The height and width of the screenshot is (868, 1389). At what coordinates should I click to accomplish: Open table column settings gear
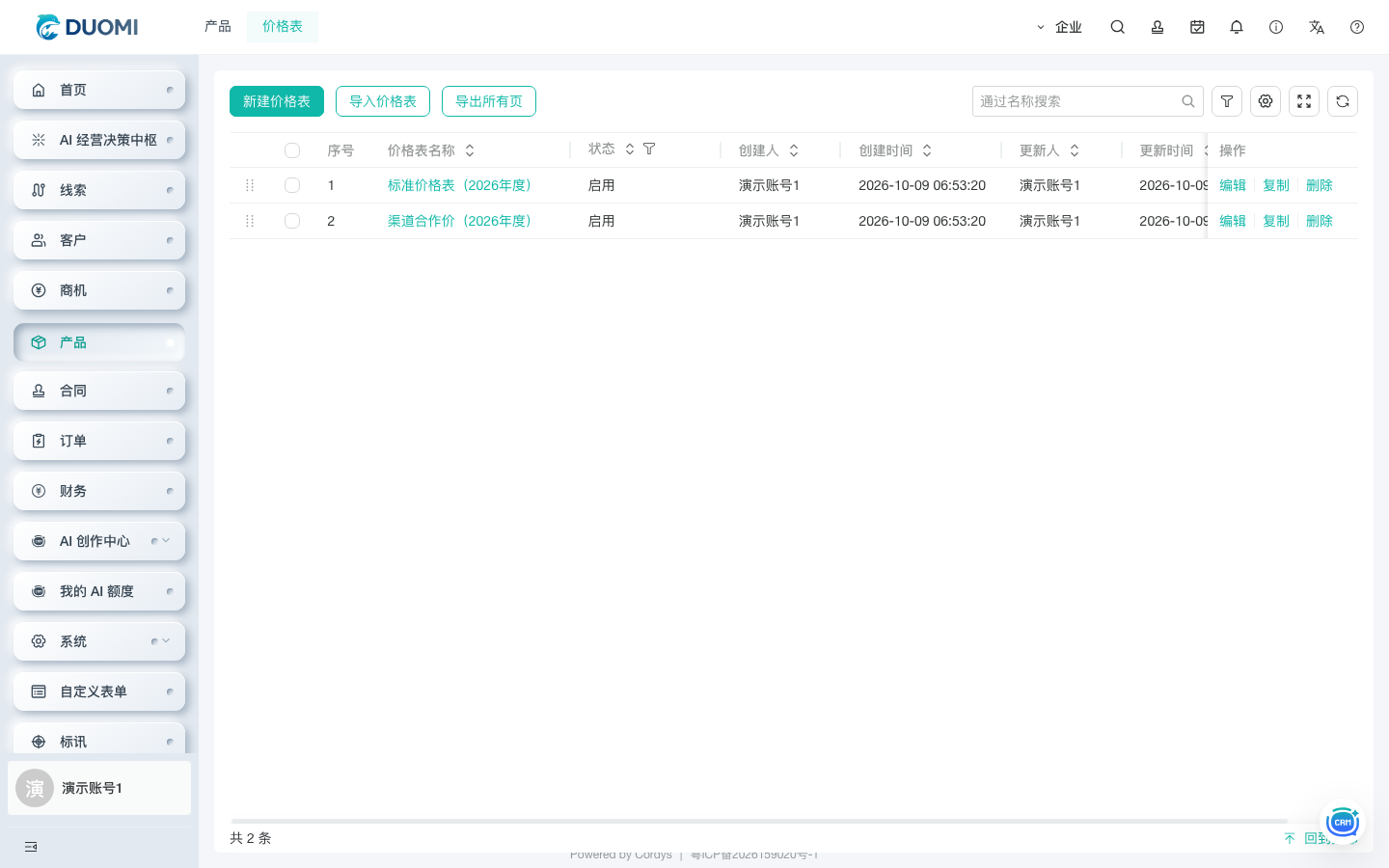pos(1266,101)
